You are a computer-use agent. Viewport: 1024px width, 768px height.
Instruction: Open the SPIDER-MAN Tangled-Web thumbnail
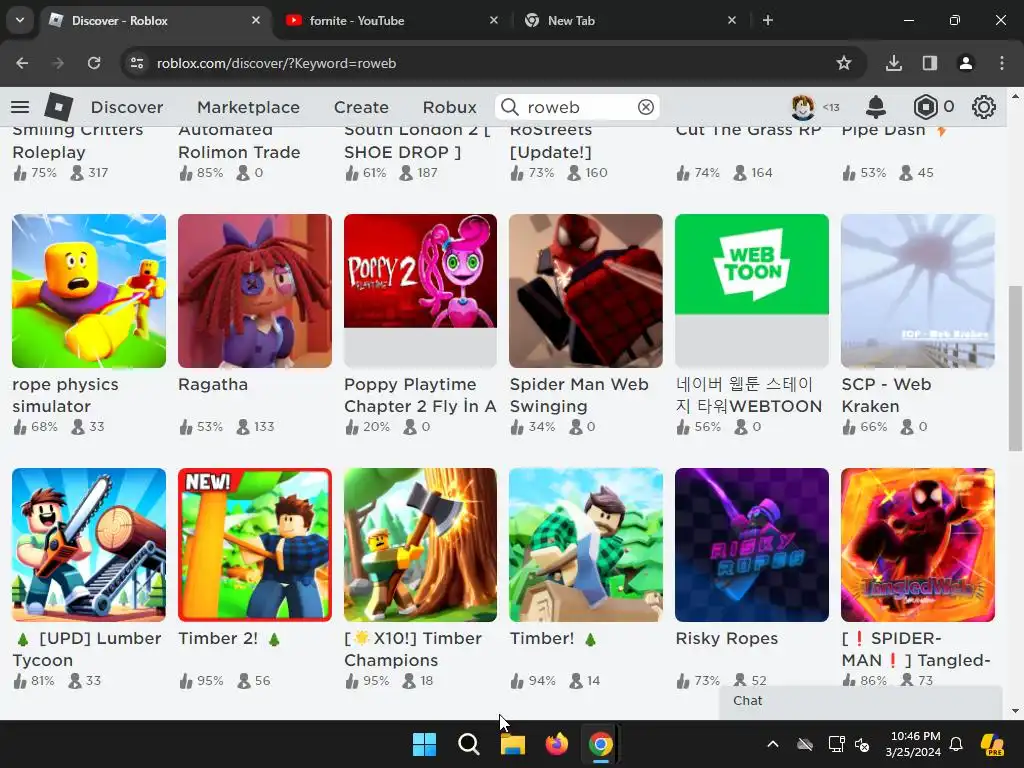click(x=918, y=545)
